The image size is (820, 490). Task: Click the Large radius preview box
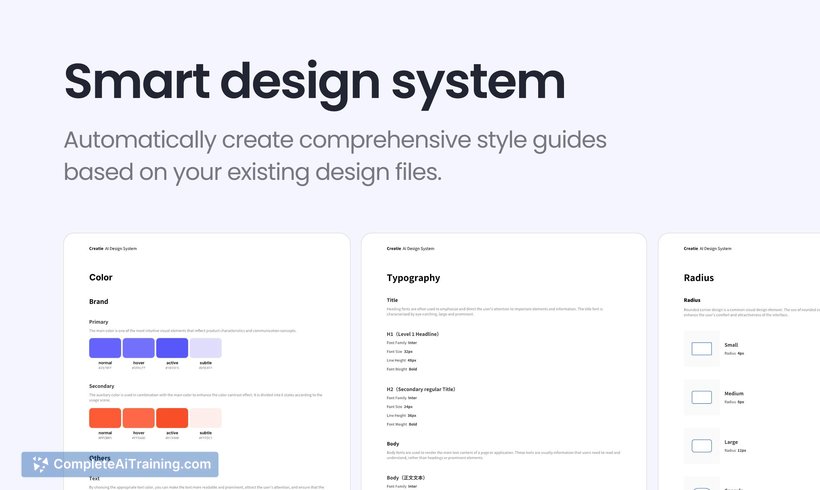(702, 446)
